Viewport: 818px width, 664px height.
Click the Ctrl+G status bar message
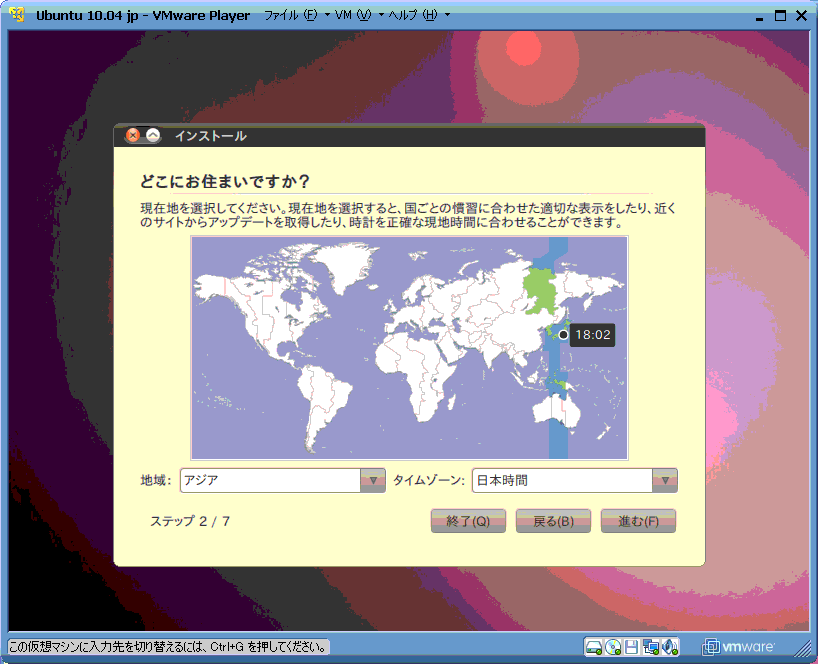(x=169, y=647)
